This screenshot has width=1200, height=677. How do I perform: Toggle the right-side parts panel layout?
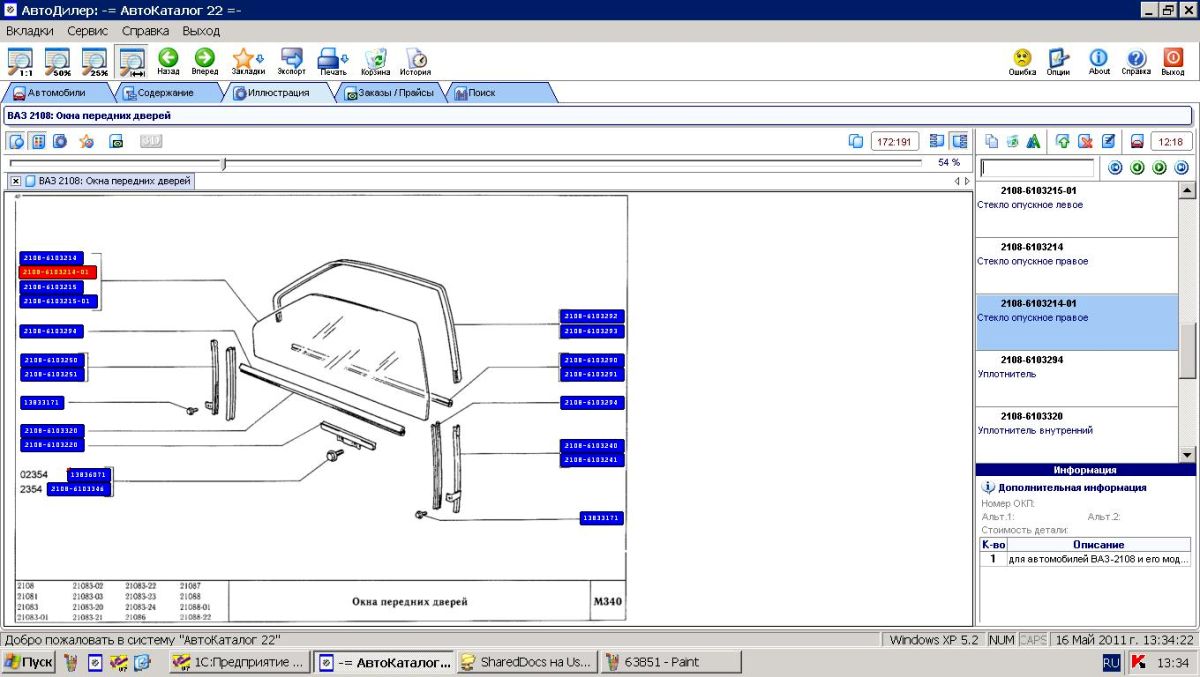(959, 141)
